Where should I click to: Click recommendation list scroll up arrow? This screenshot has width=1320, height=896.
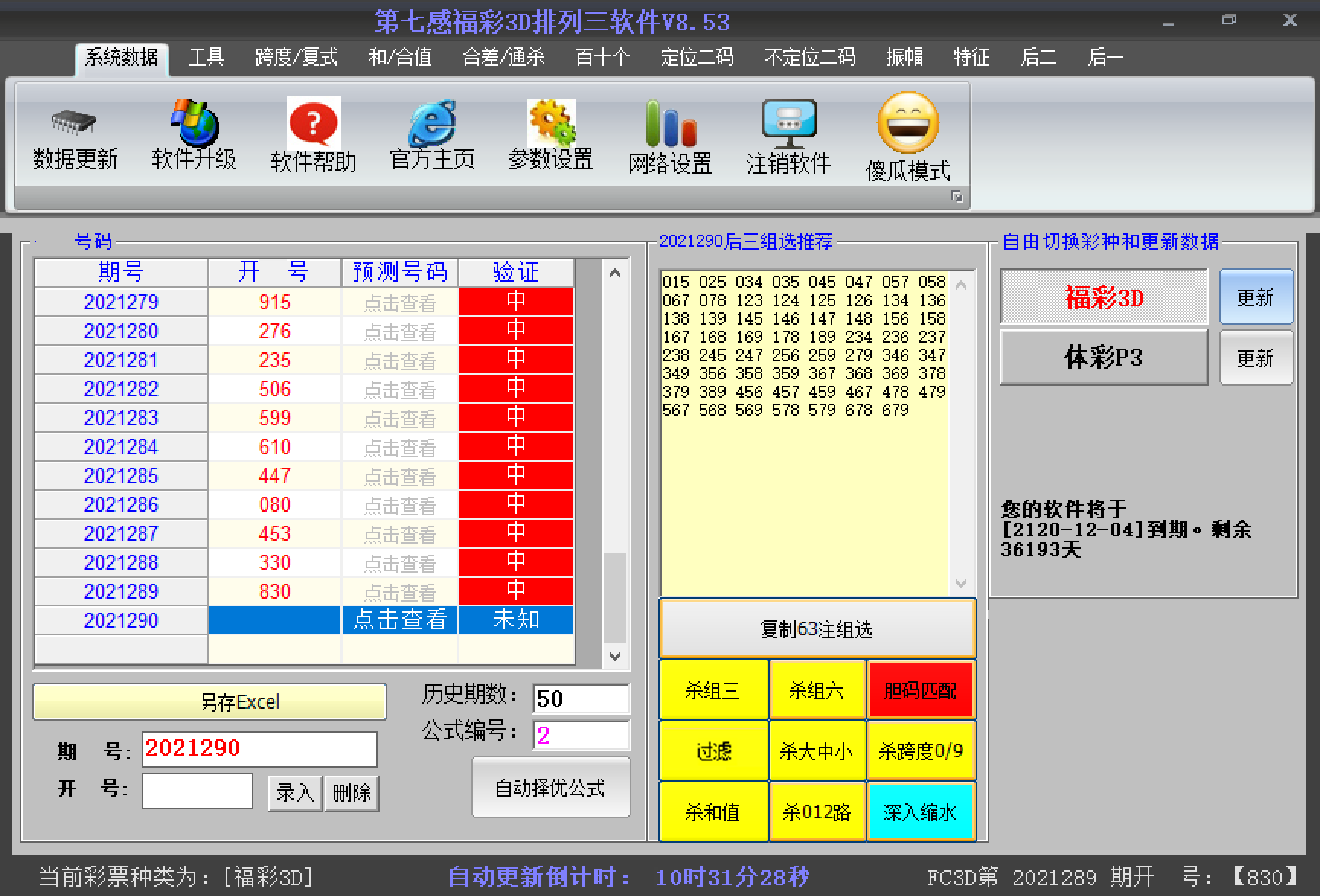pyautogui.click(x=961, y=286)
